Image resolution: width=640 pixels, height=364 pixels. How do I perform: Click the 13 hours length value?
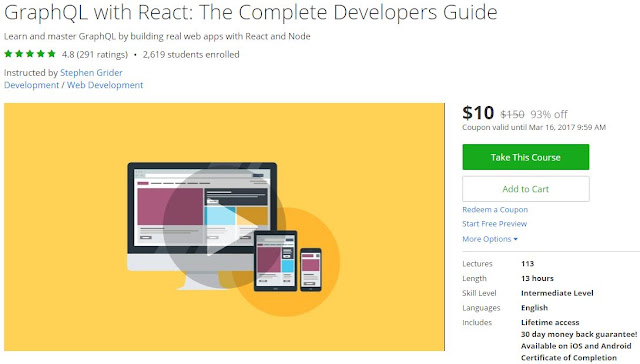click(x=537, y=278)
